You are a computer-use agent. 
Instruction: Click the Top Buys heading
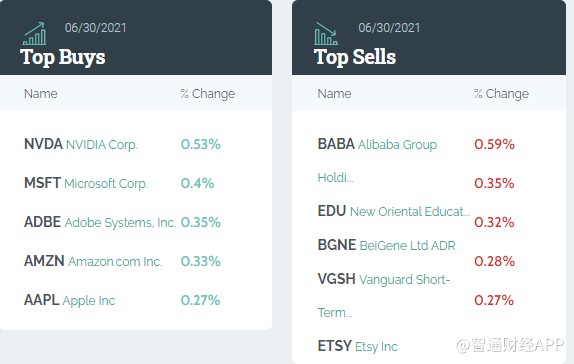click(63, 57)
